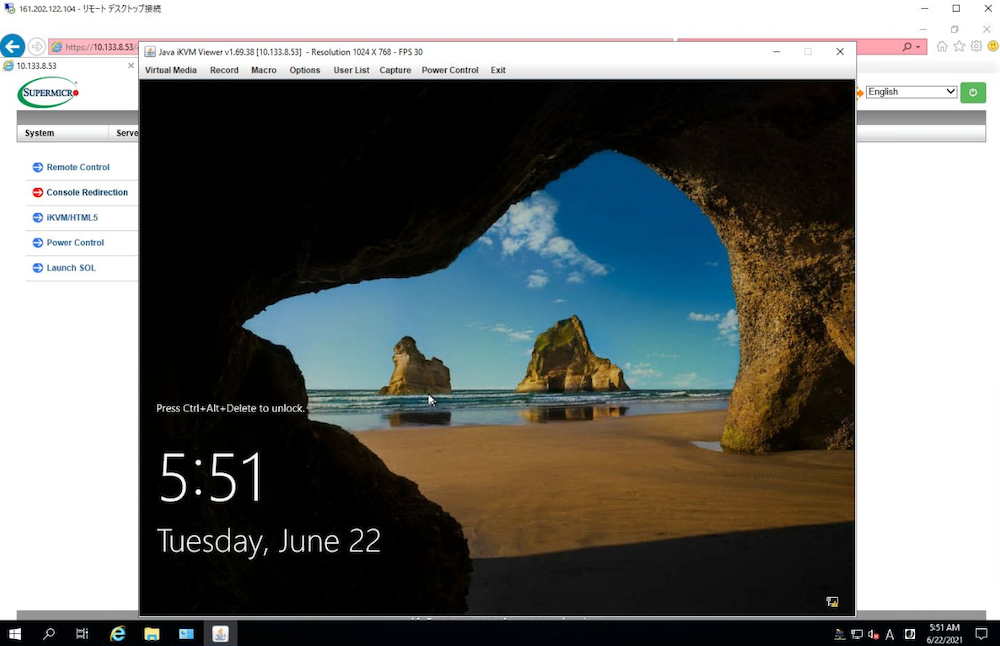Open the browser favorites star icon
The height and width of the screenshot is (646, 1000).
959,47
